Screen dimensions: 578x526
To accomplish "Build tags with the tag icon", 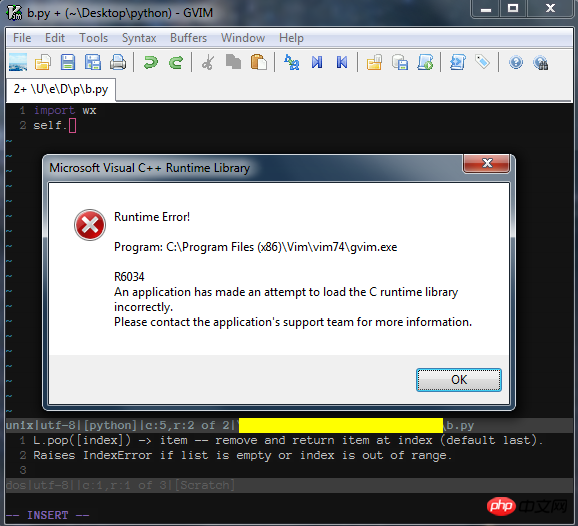I will coord(483,62).
